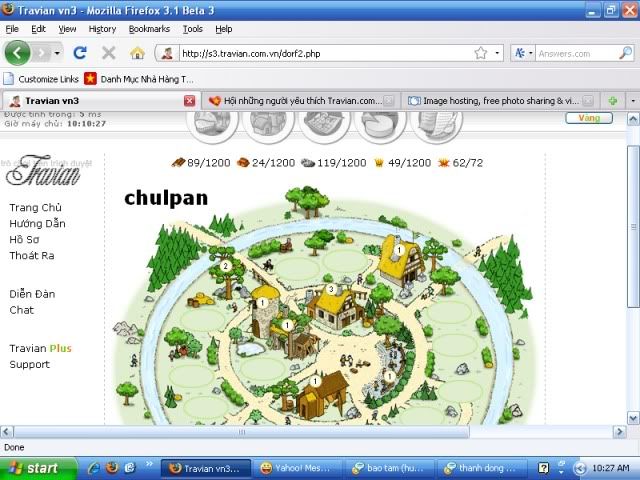Screen dimensions: 640x480
Task: Reload the page with the Refresh icon
Action: tap(80, 53)
